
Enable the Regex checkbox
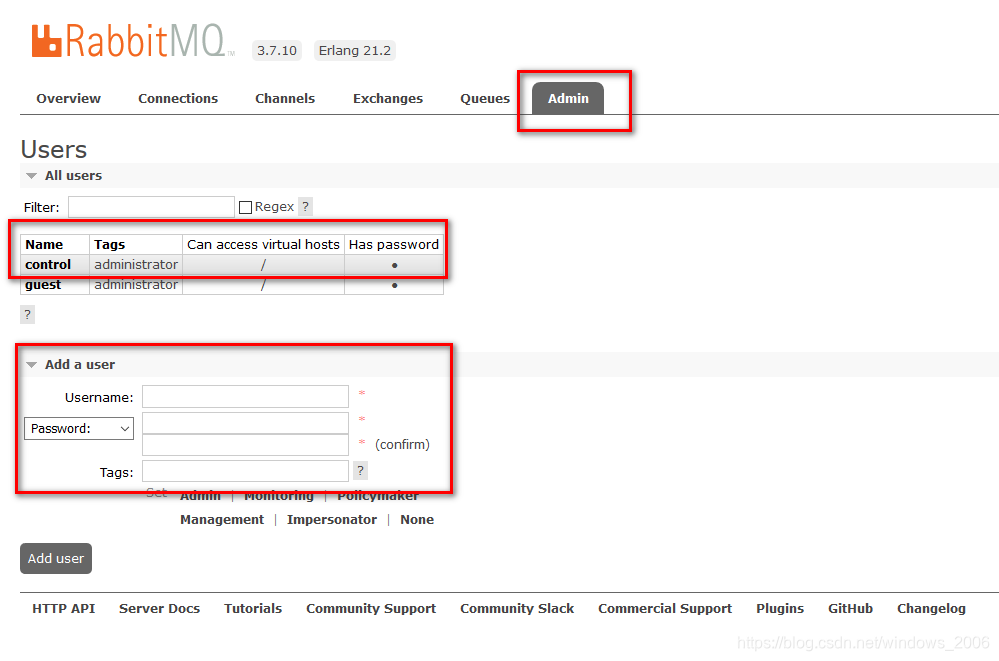coord(245,207)
